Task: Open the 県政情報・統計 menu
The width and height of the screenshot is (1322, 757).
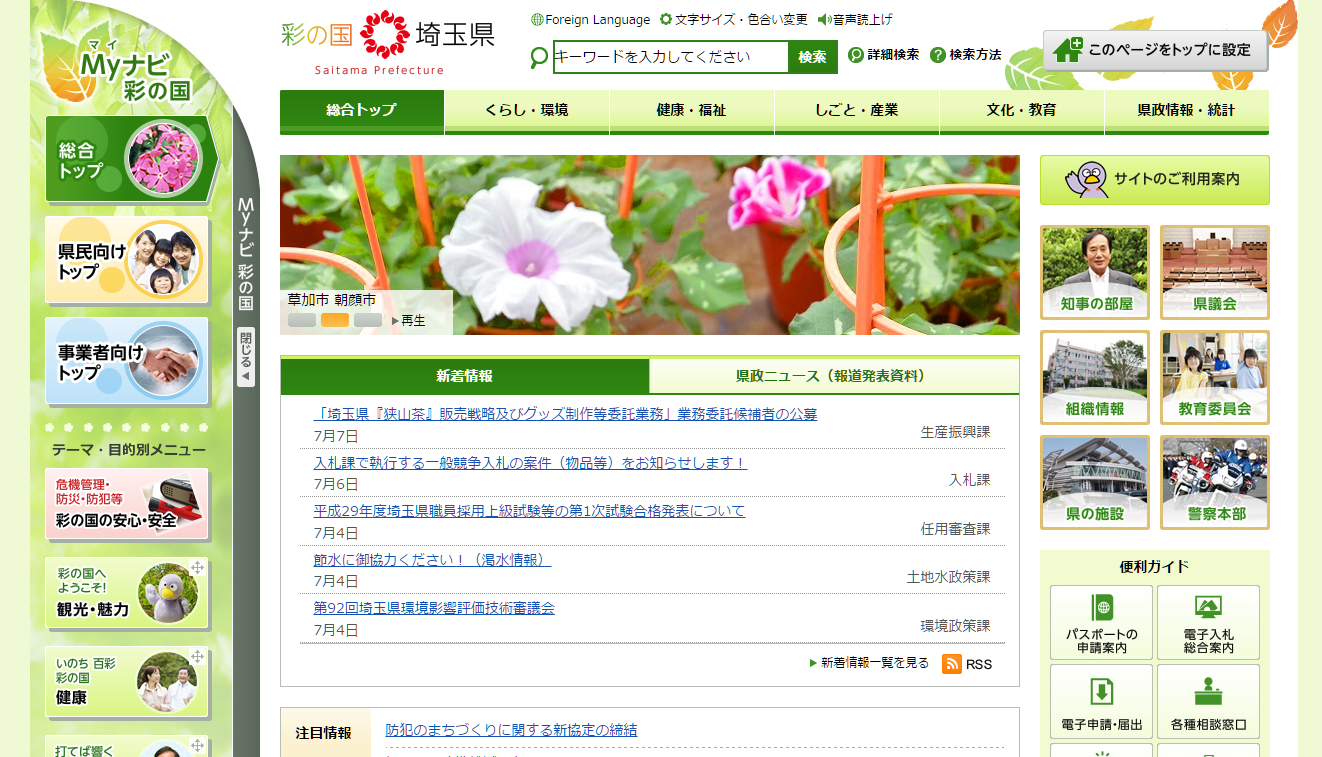Action: click(x=1187, y=111)
